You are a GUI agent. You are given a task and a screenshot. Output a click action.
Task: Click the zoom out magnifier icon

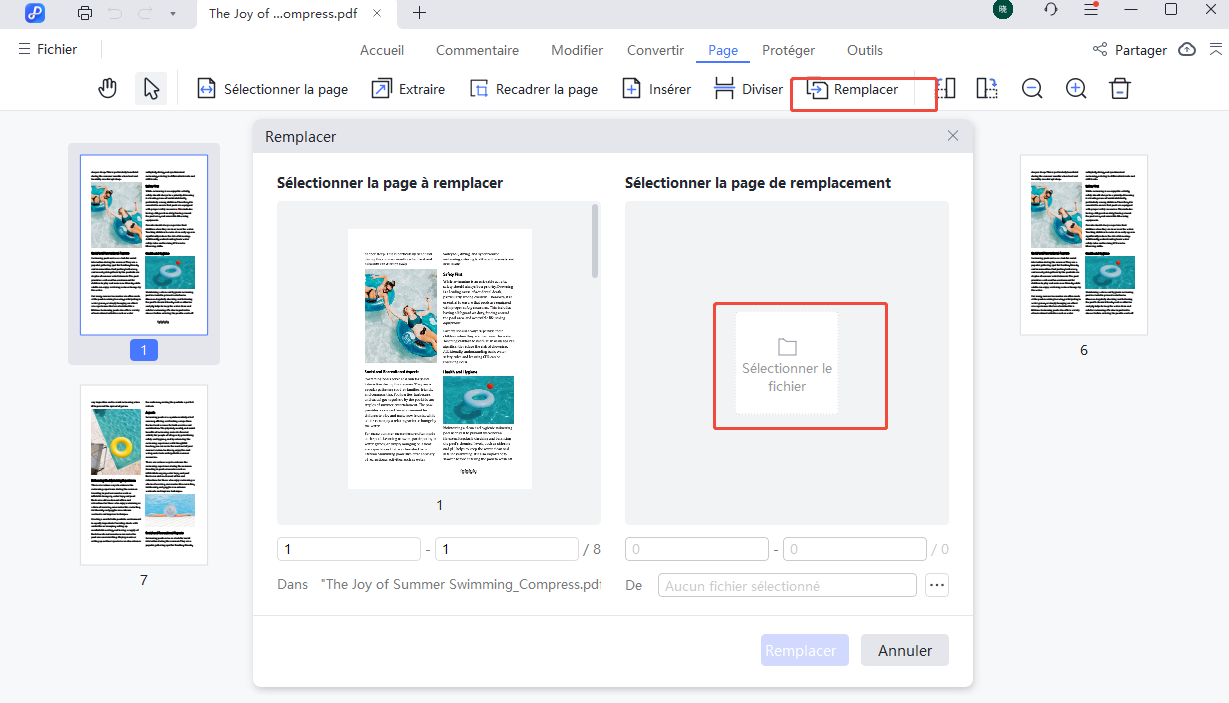(x=1032, y=89)
